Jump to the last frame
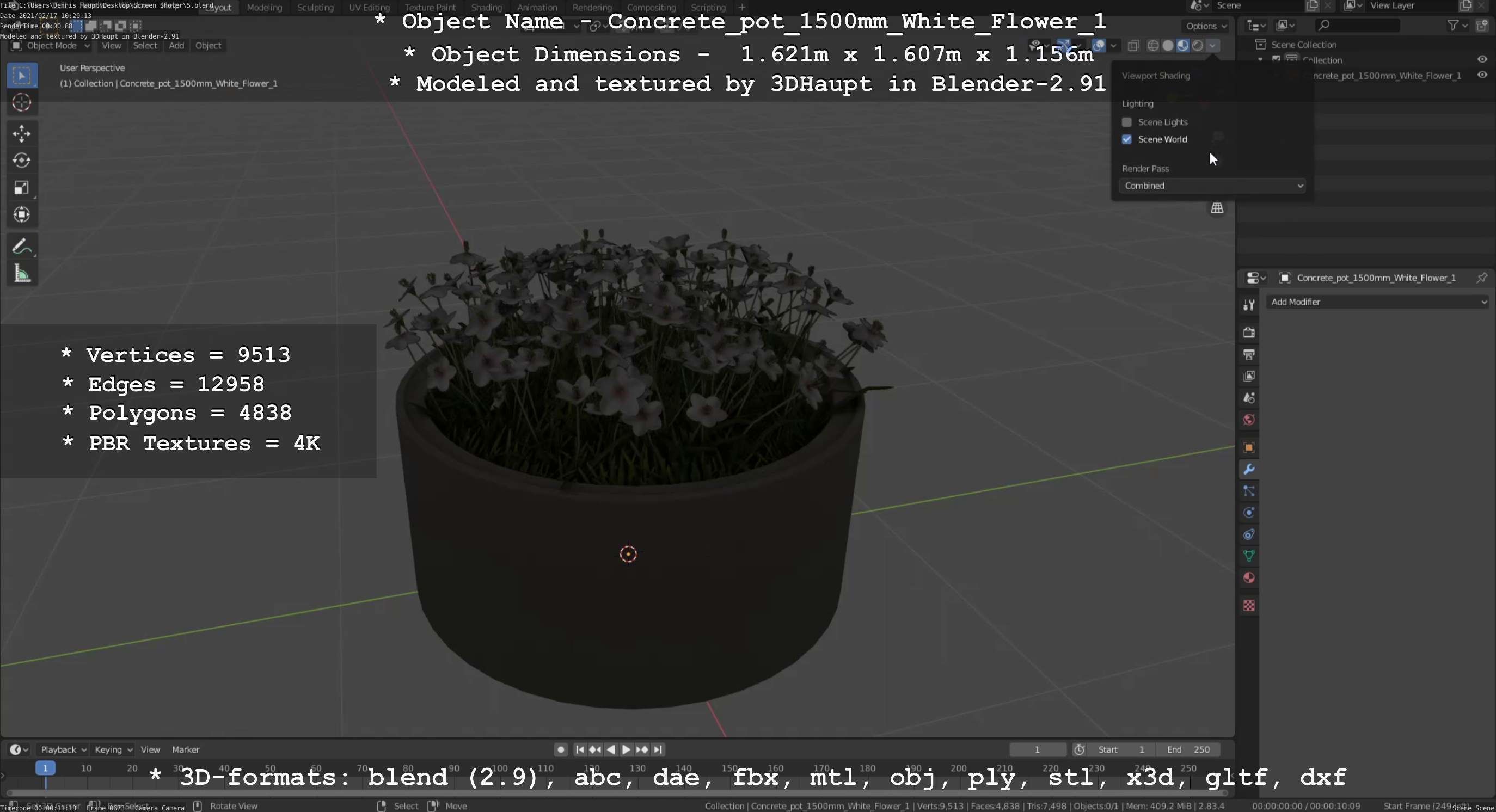 [658, 749]
